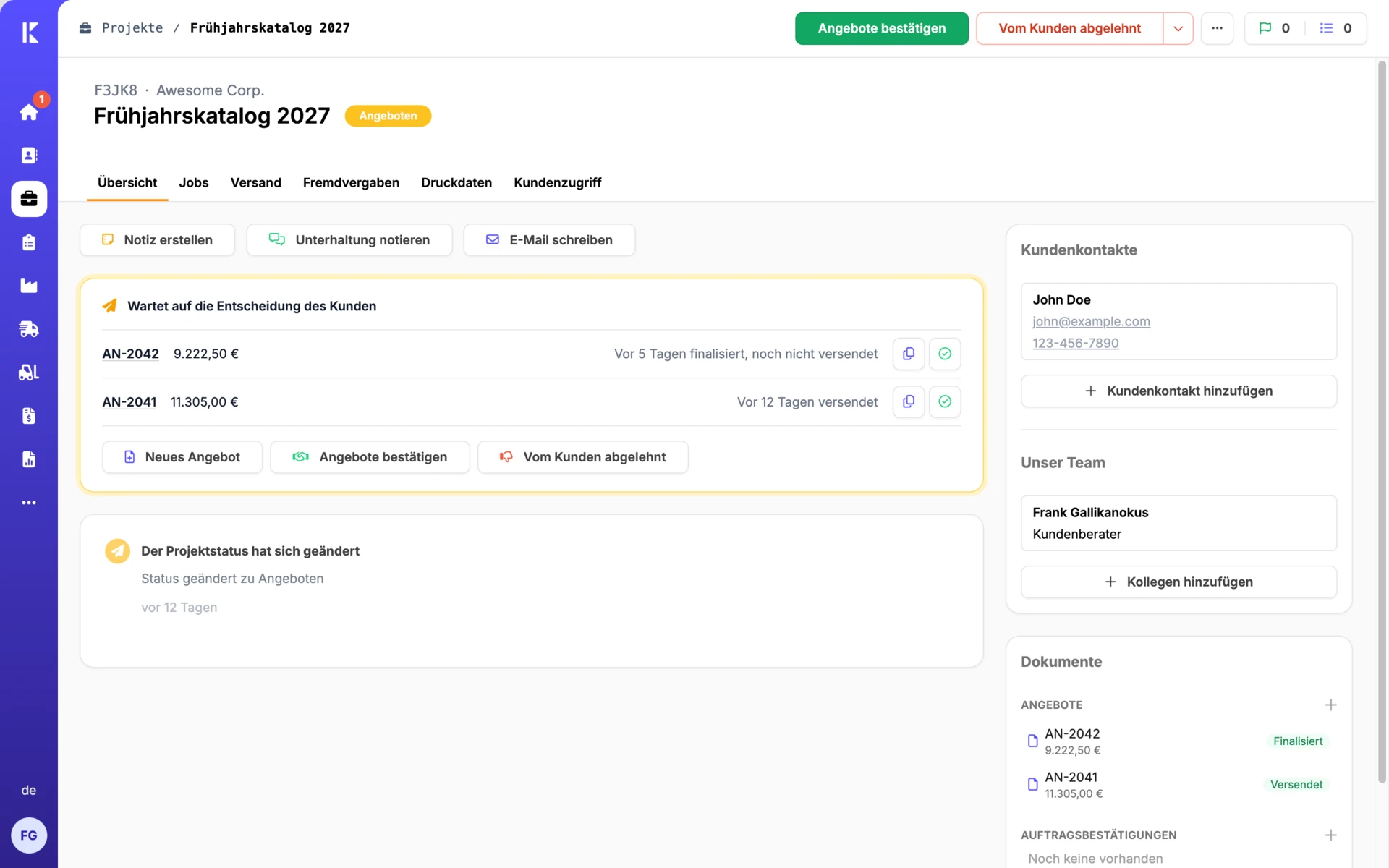Click Angebote bestätigen in the offer card
Viewport: 1389px width, 868px height.
[370, 457]
